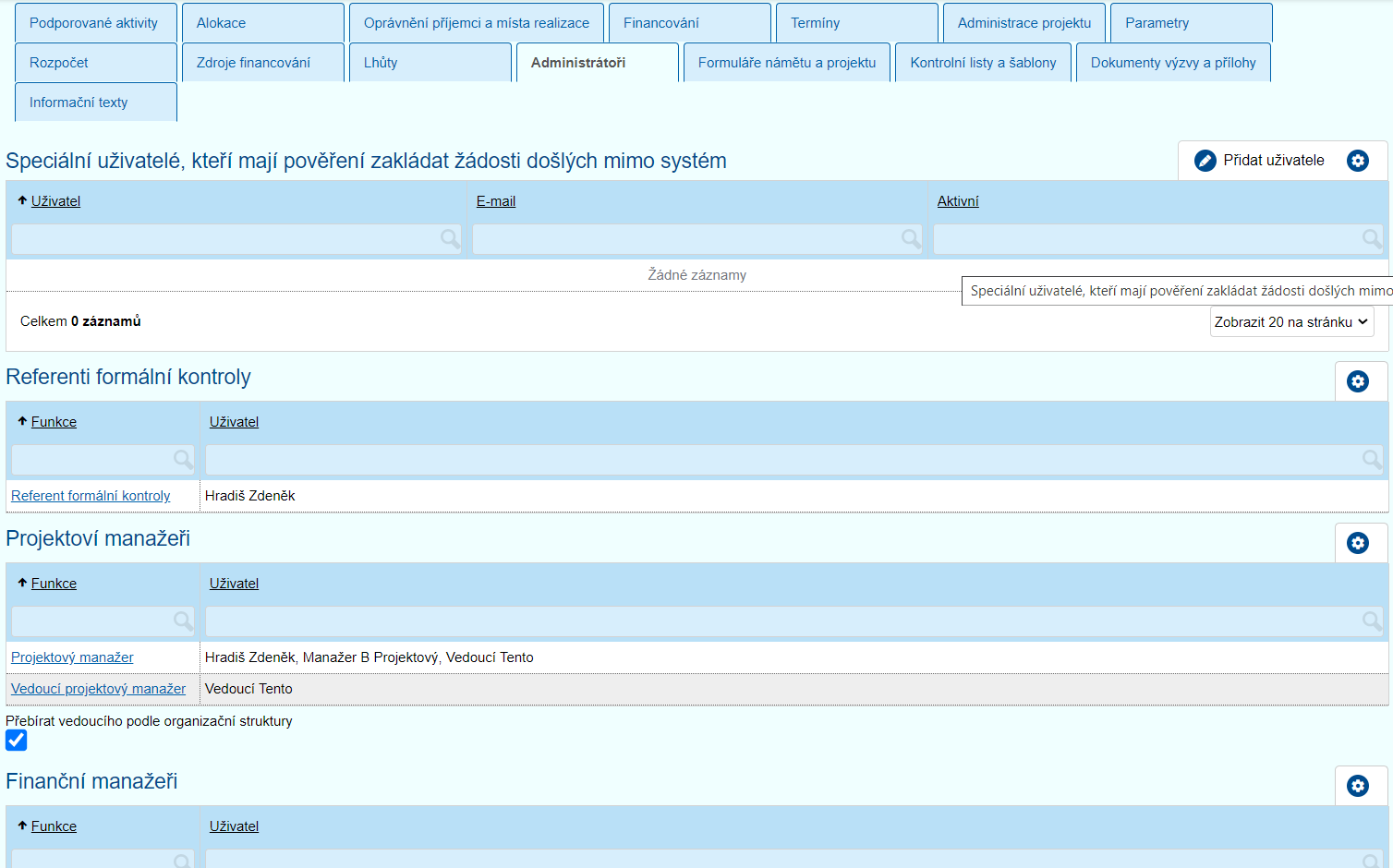
Task: Click the pencil icon beside Přidat uživatele
Action: [1205, 161]
